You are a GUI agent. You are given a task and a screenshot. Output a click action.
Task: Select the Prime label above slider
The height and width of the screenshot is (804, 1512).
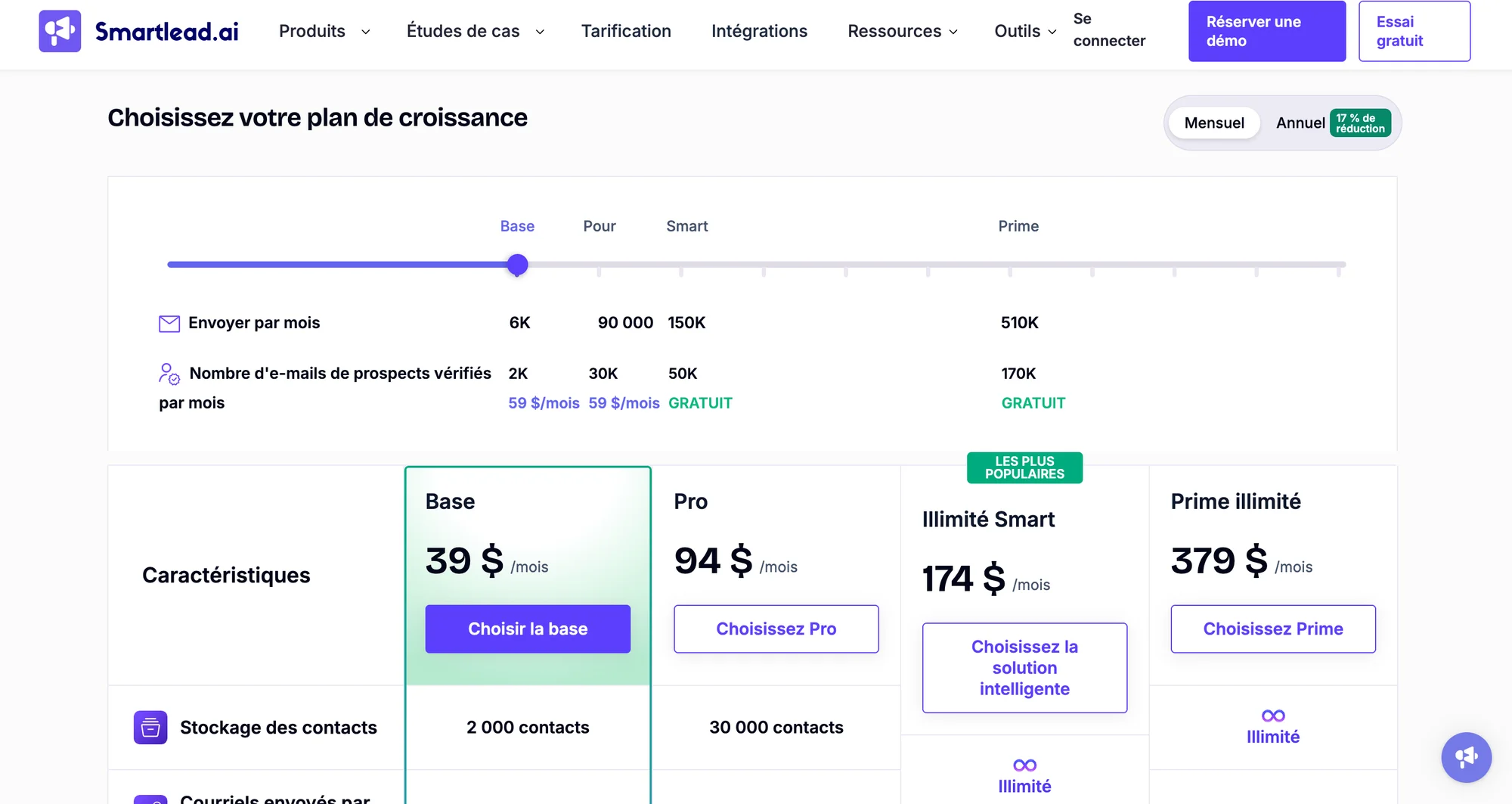(1018, 226)
